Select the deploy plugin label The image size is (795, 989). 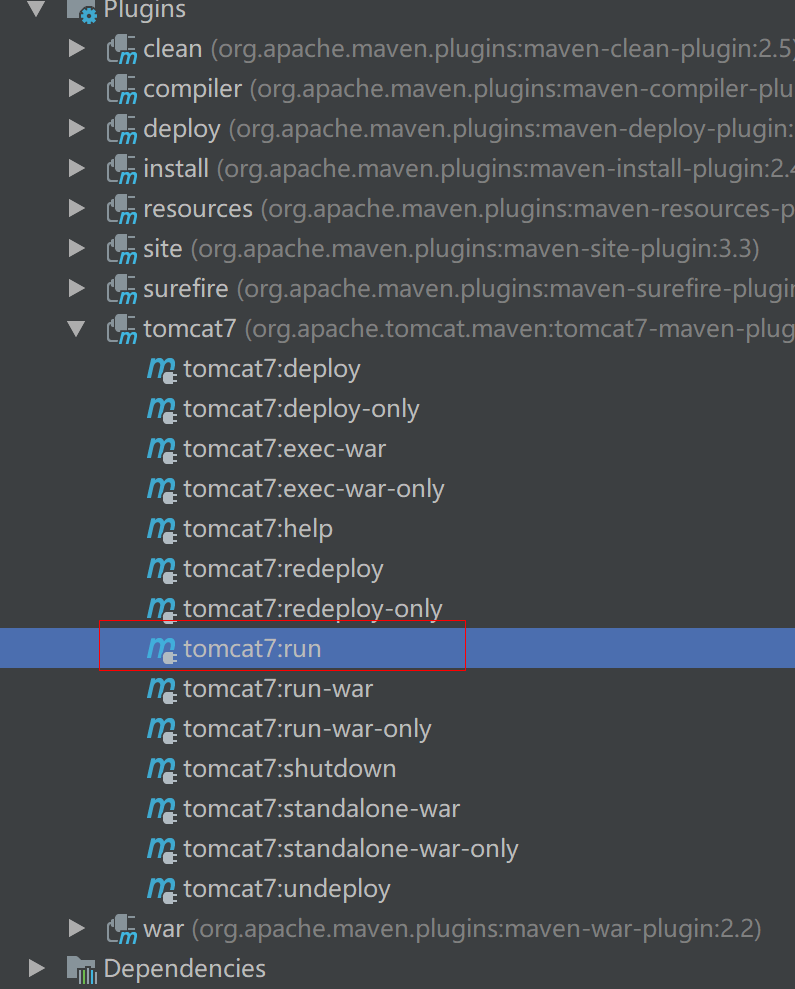coord(182,129)
